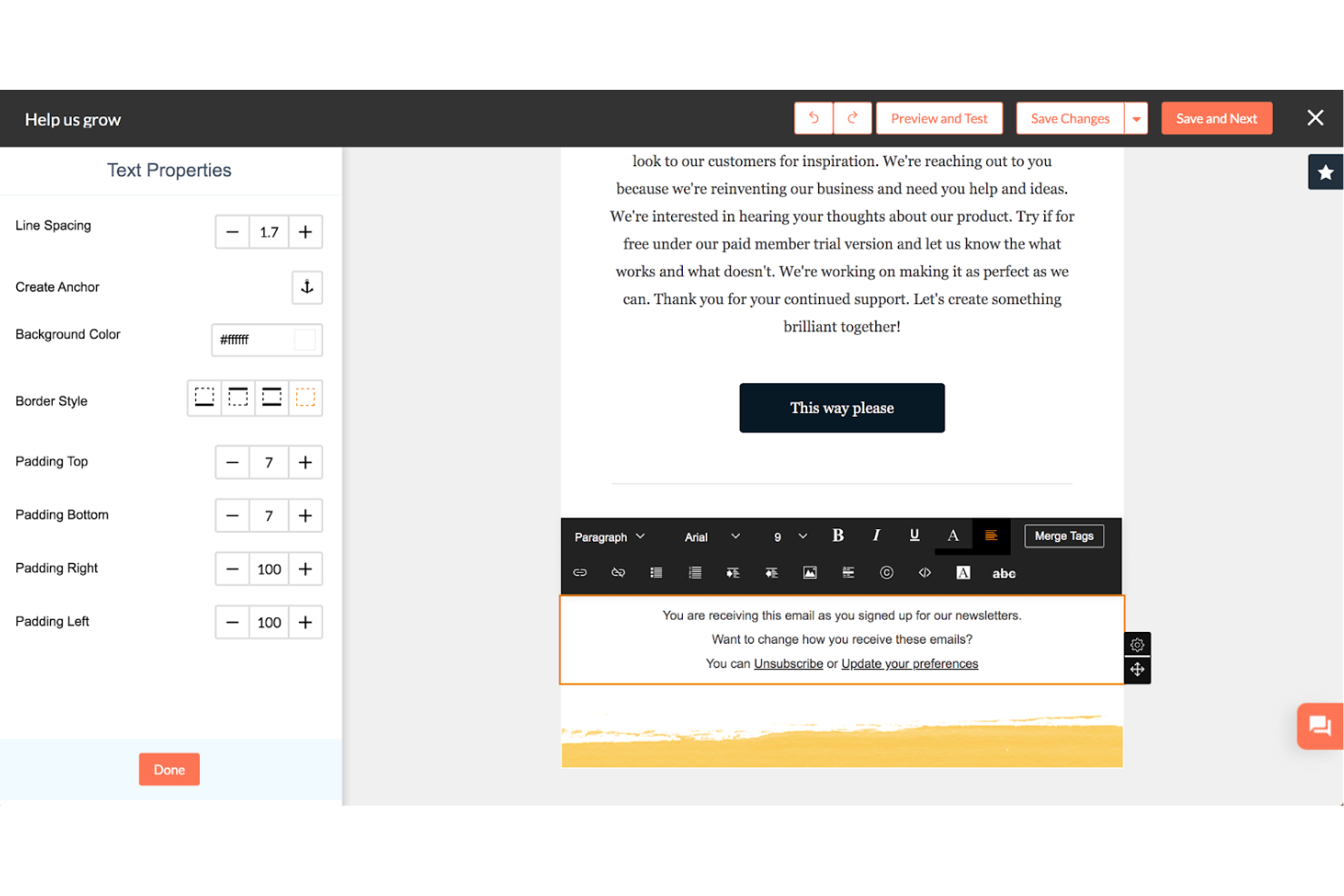This screenshot has height=896, width=1344.
Task: Create an anchor with the anchor icon
Action: (x=307, y=287)
